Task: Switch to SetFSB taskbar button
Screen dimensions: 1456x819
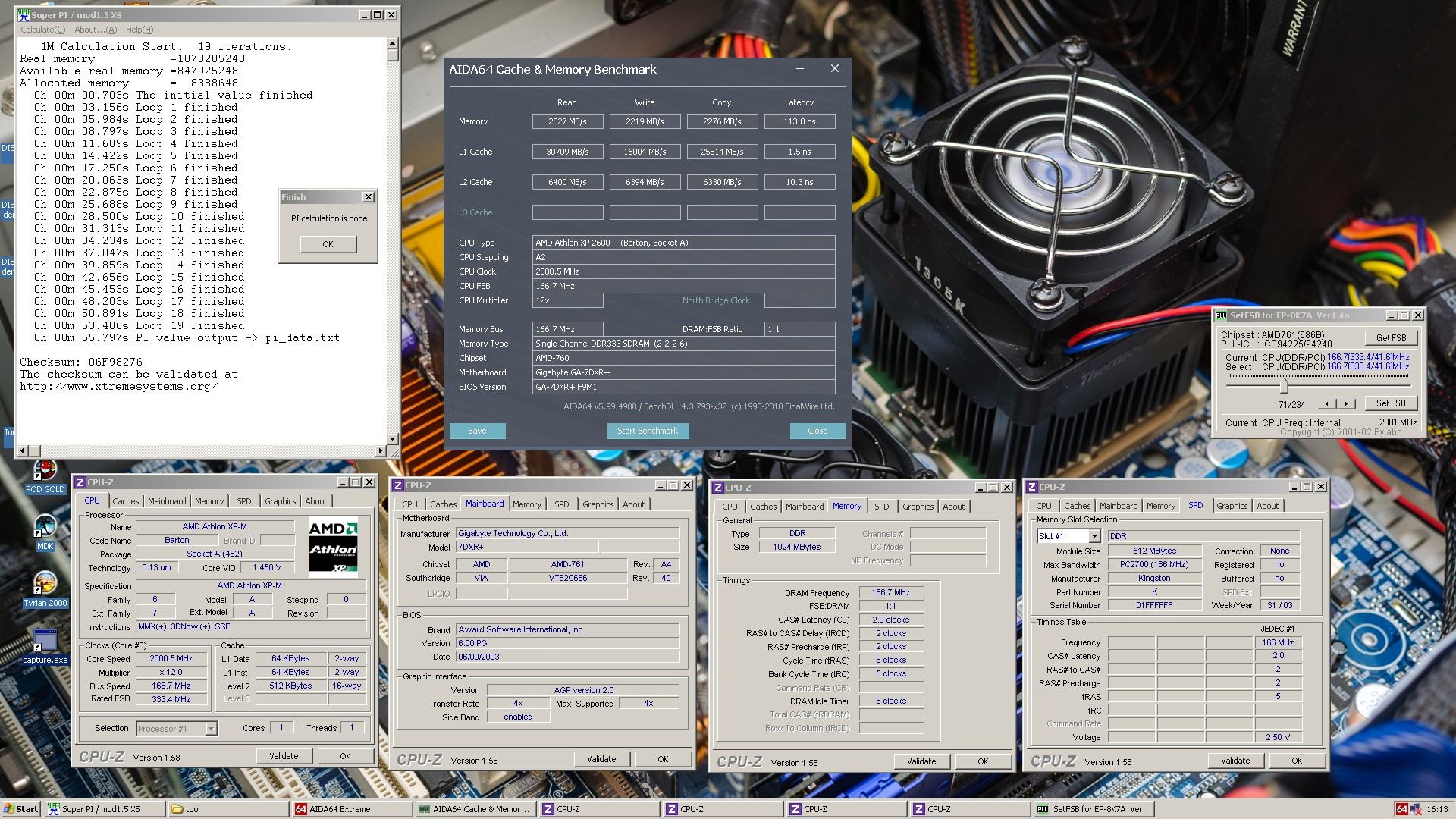Action: (1094, 809)
